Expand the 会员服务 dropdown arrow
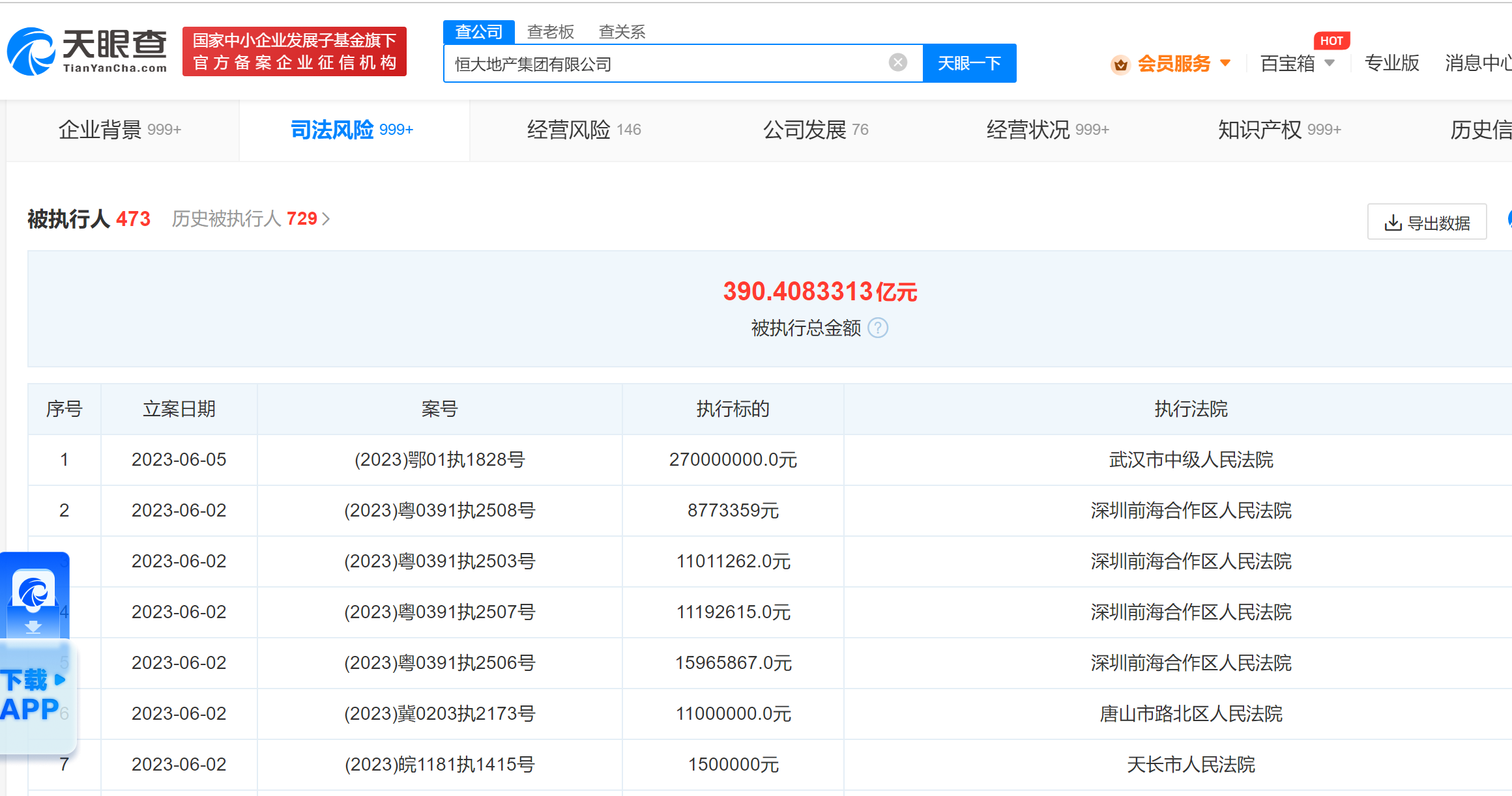This screenshot has width=1512, height=796. coord(1225,63)
